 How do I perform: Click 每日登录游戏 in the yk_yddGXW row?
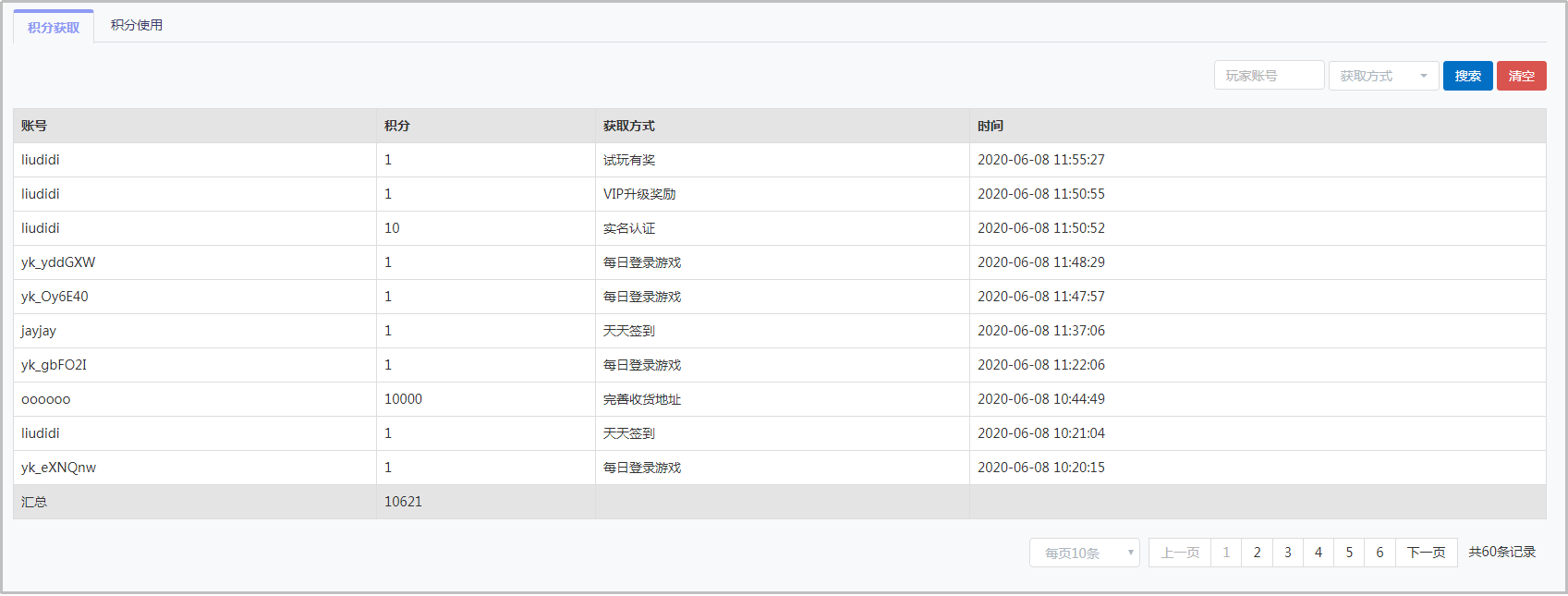point(642,262)
